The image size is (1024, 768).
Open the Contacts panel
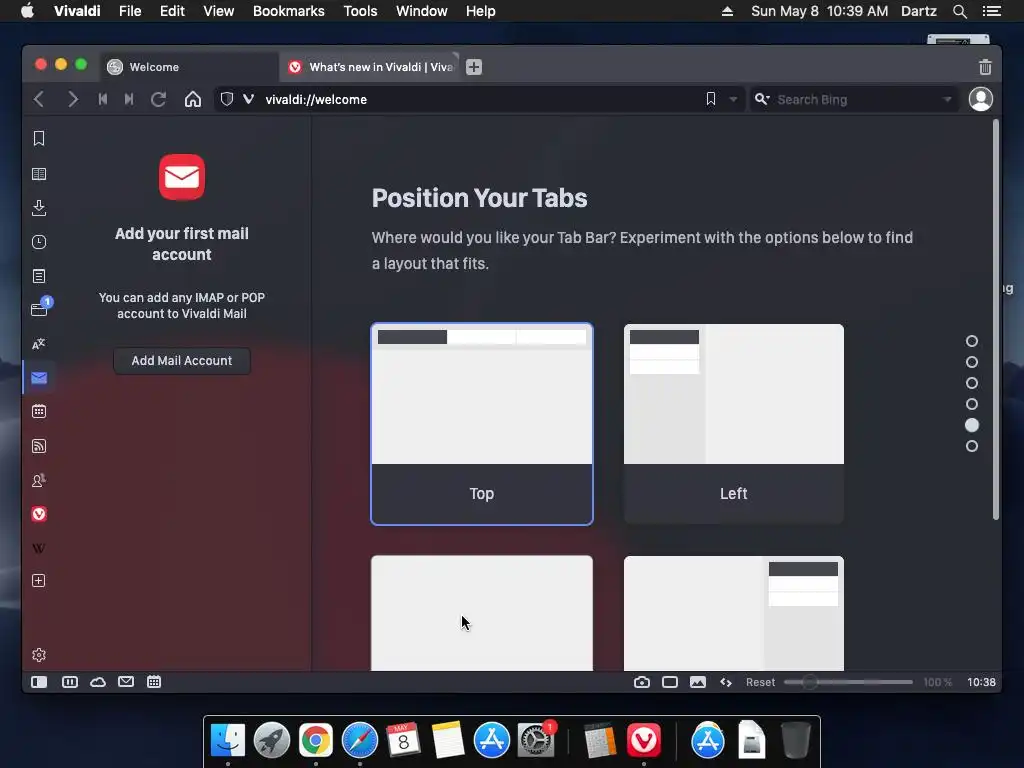[x=39, y=481]
